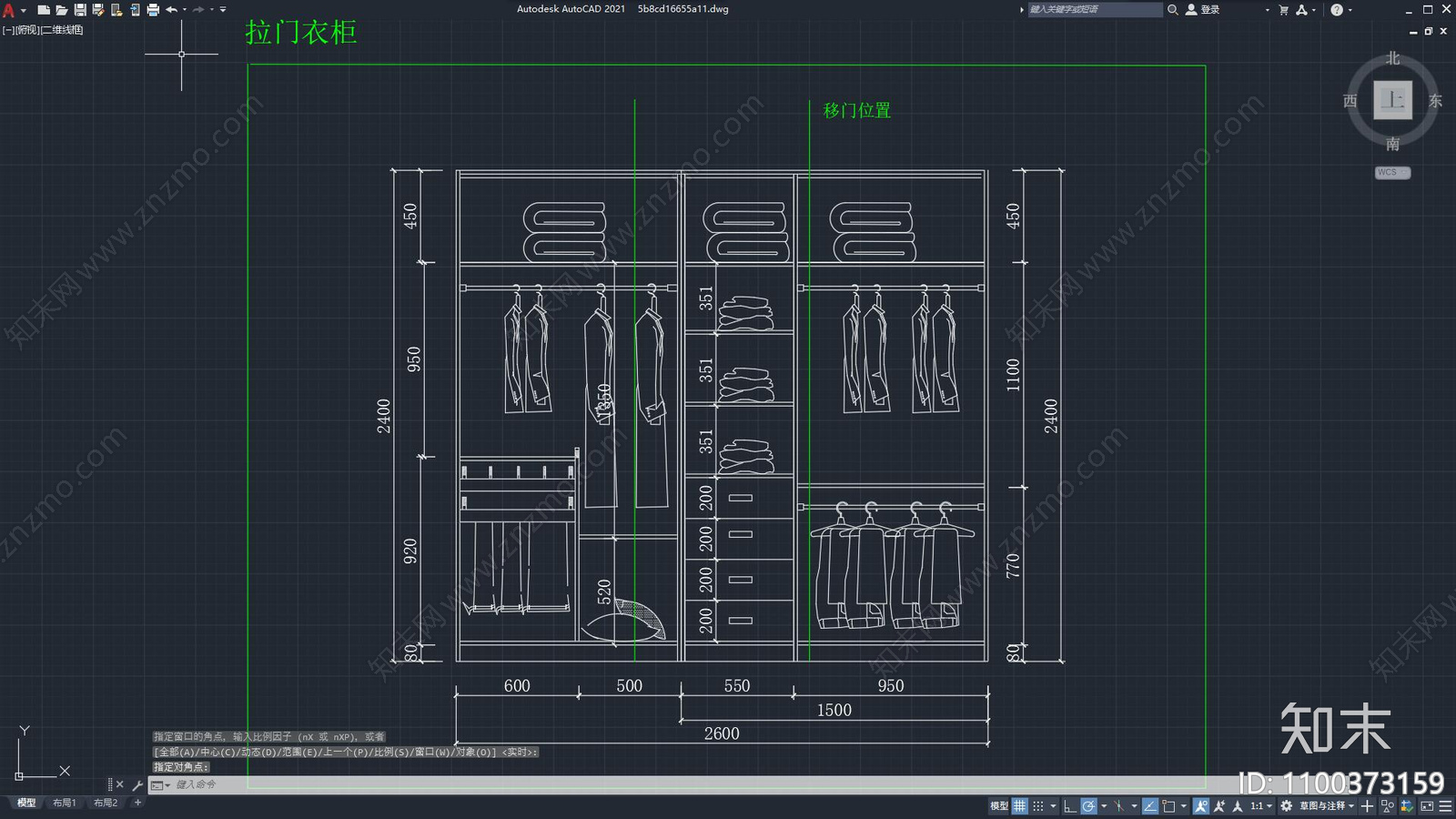
Task: Open application menu dropdown arrow beside logo
Action: (24, 10)
